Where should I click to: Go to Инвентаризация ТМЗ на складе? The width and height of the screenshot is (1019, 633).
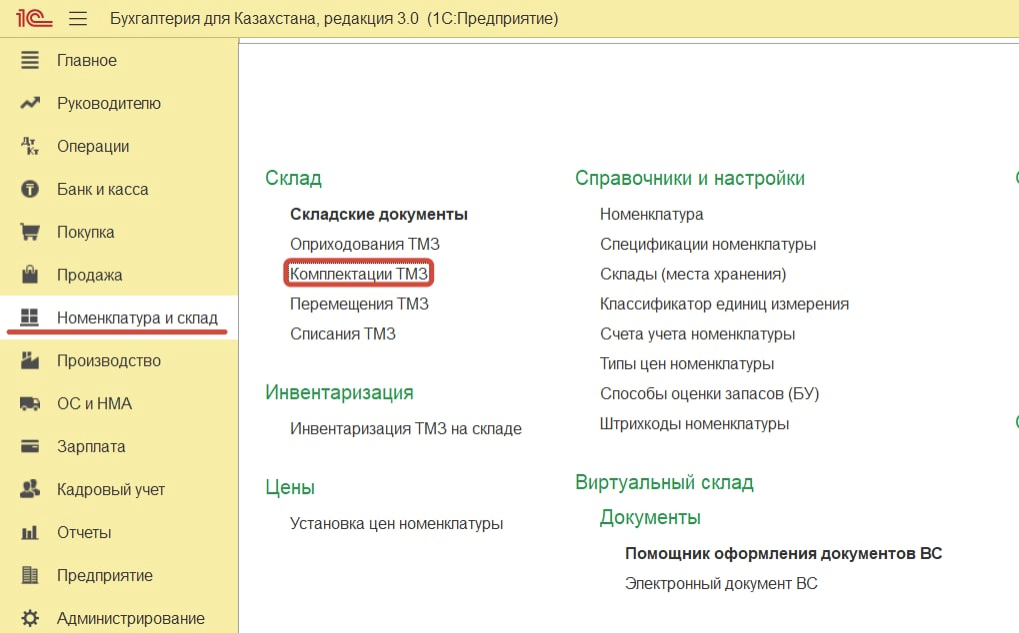405,429
